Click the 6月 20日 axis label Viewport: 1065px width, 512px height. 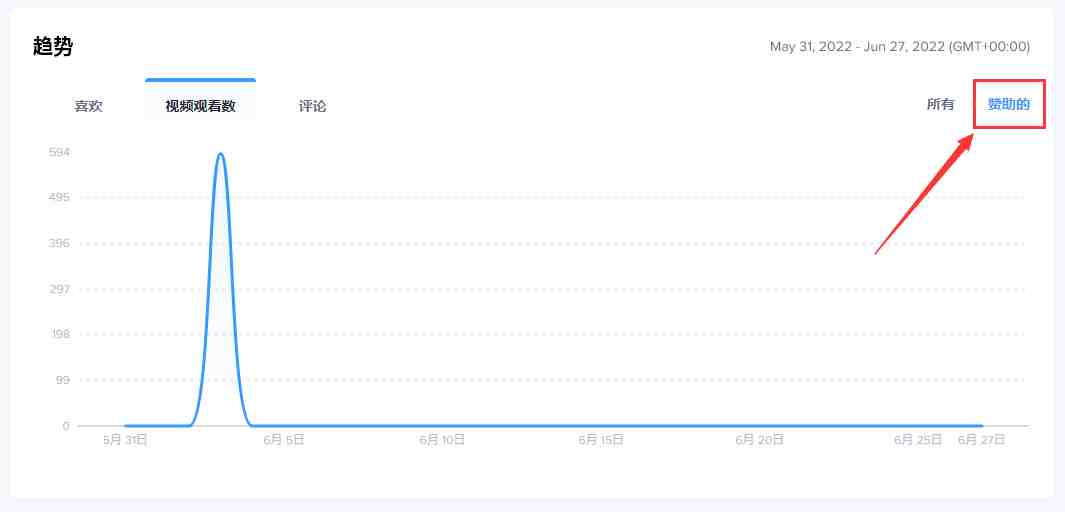point(758,439)
